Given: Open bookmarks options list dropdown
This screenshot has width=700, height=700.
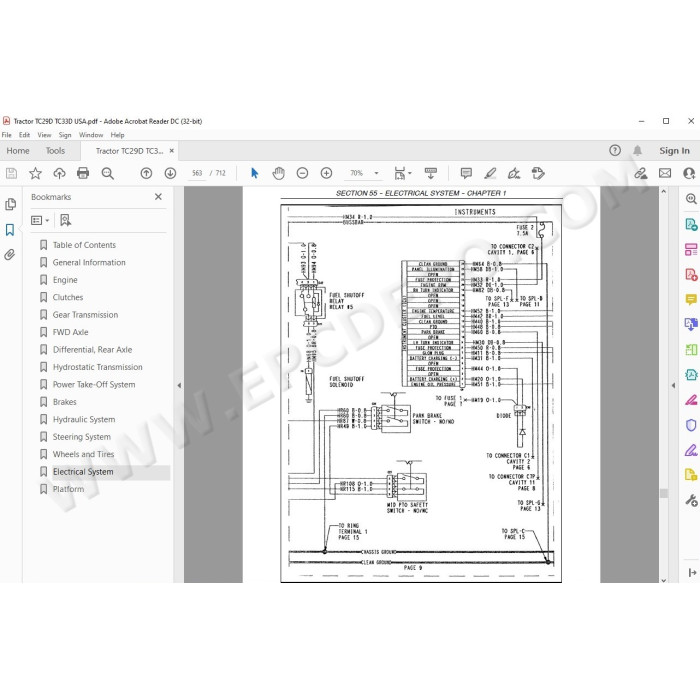Looking at the screenshot, I should point(40,220).
